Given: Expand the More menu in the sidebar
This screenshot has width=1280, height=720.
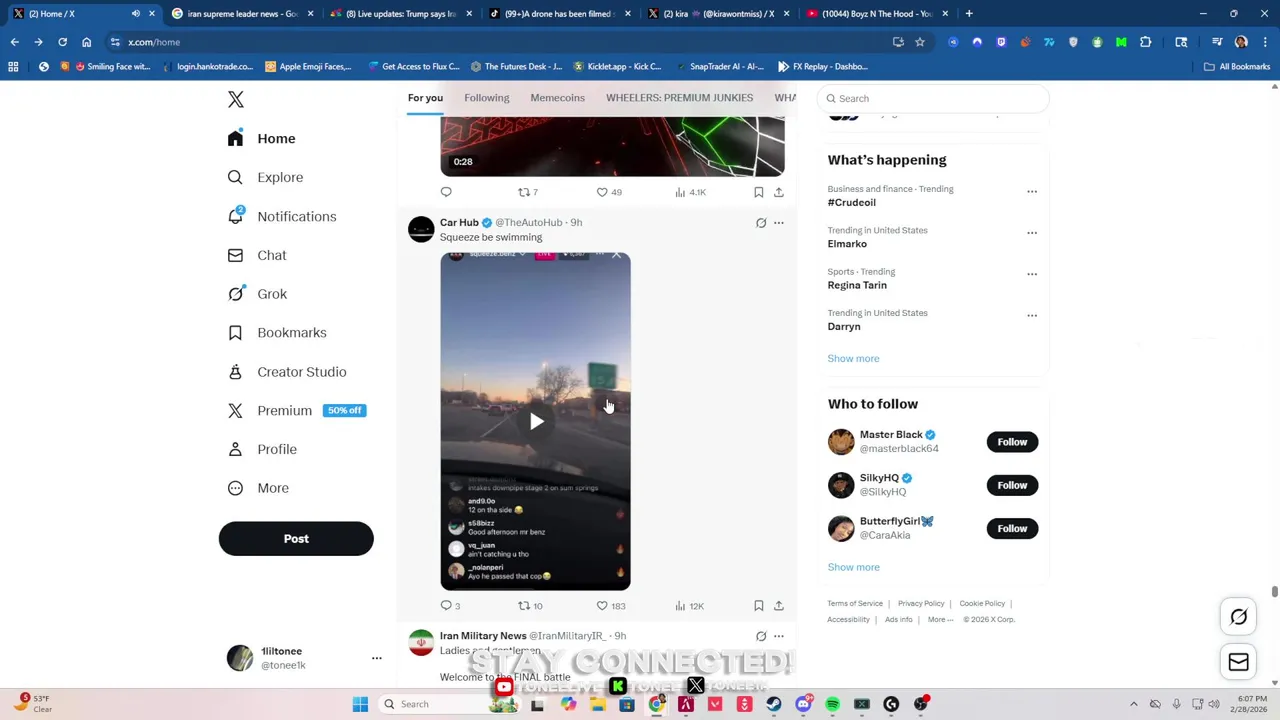Looking at the screenshot, I should 258,488.
